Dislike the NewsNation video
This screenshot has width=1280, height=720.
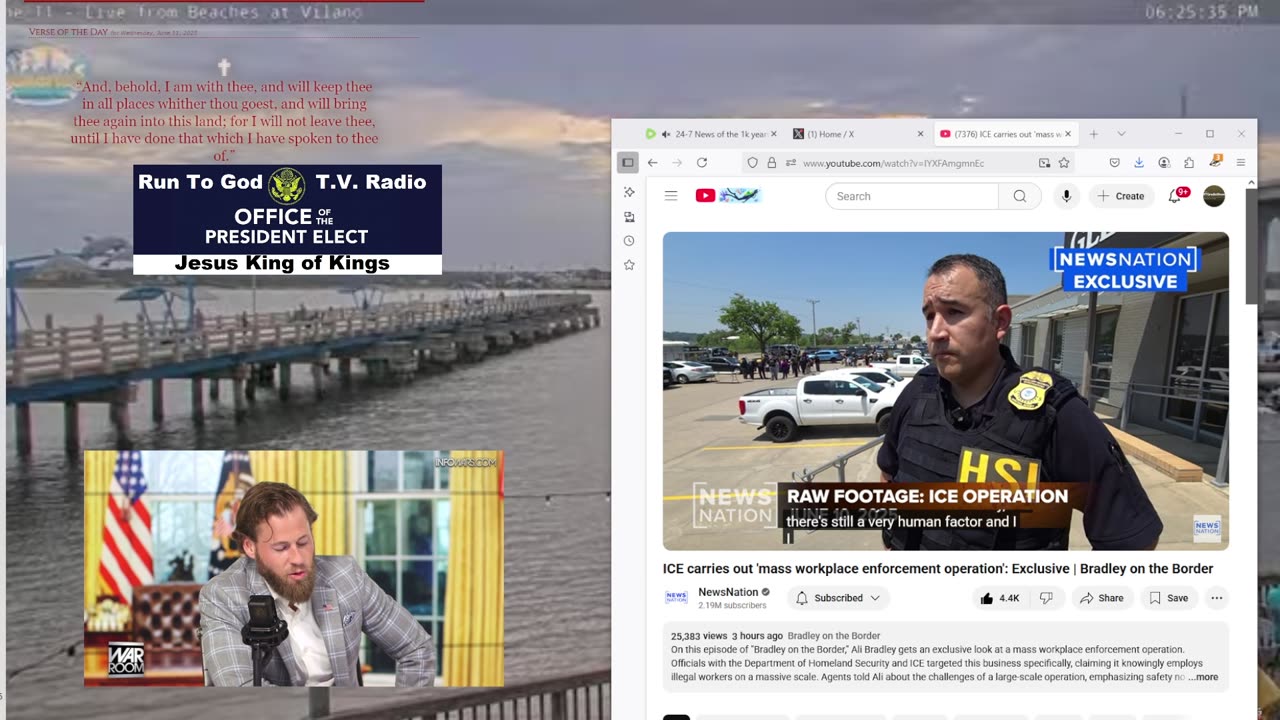1046,598
